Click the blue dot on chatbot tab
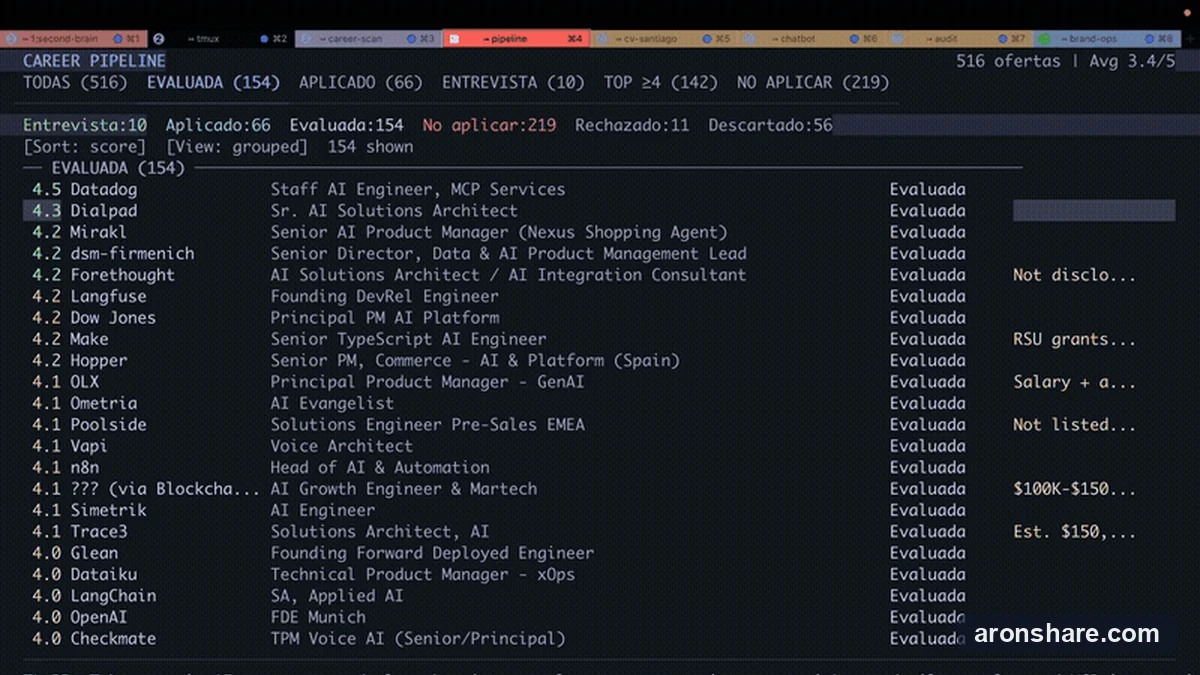 pyautogui.click(x=855, y=39)
